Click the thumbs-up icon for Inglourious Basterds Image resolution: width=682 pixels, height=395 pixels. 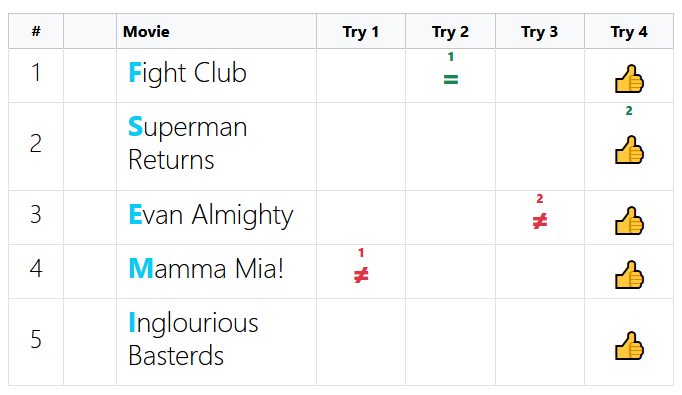(x=629, y=345)
